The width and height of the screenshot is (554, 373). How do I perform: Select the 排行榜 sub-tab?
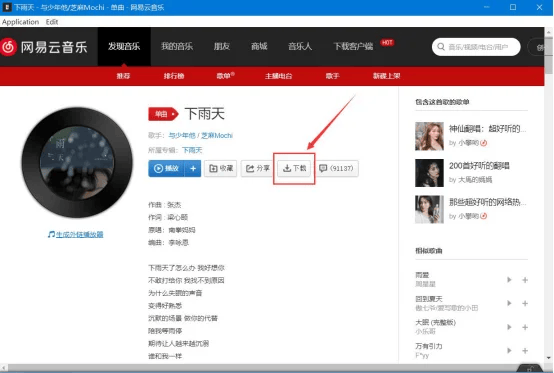click(x=174, y=76)
